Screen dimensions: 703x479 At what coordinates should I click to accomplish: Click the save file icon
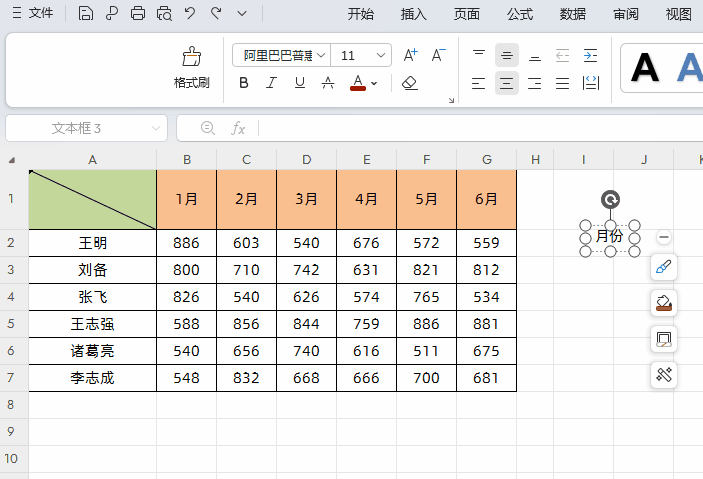point(86,14)
